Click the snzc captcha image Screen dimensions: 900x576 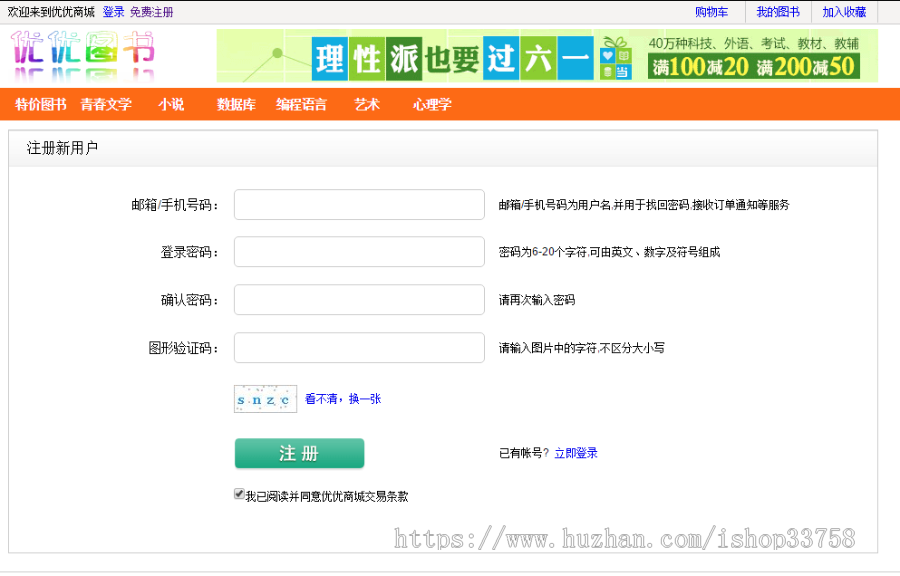point(264,398)
